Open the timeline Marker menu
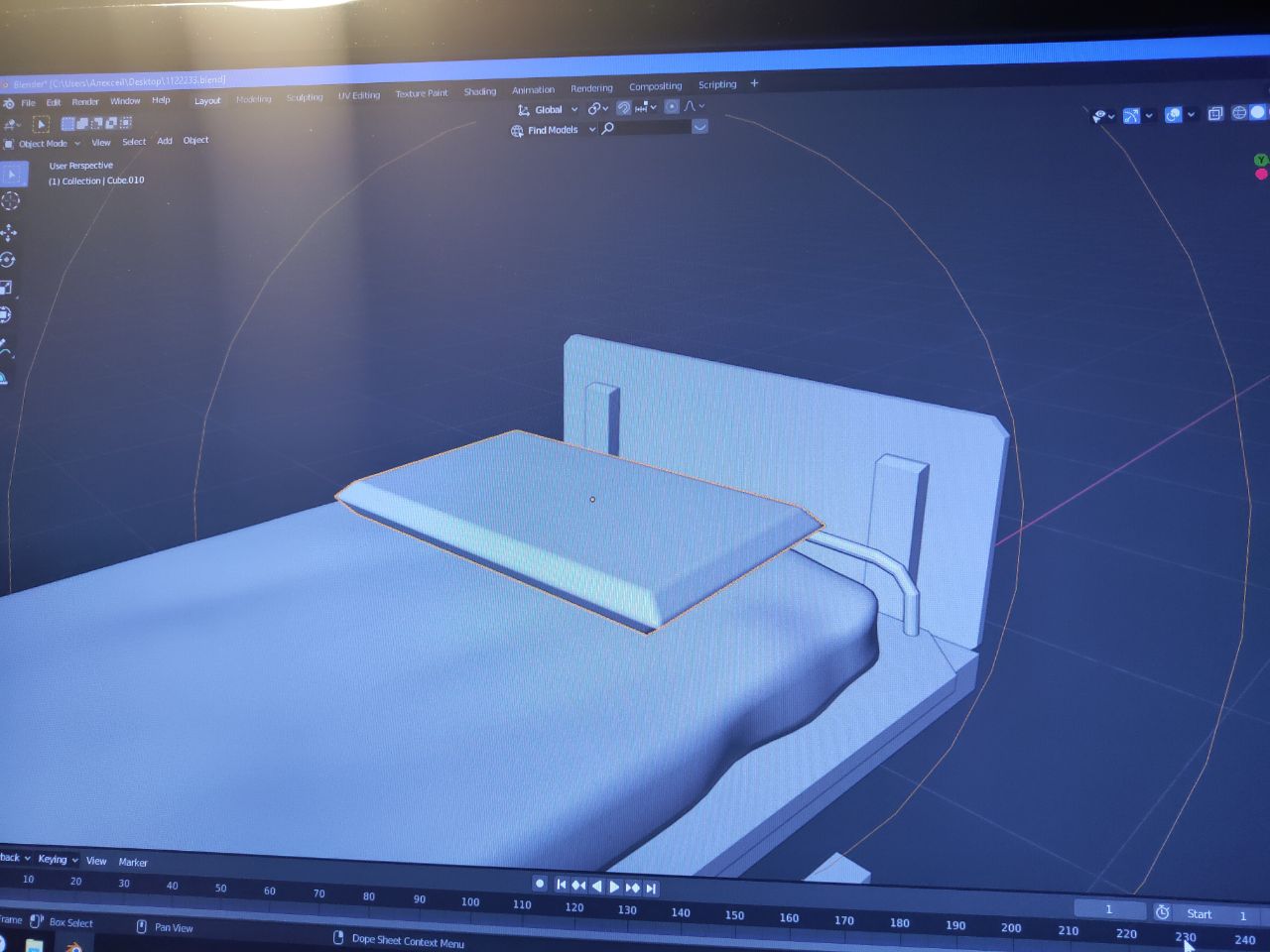The image size is (1270, 952). point(133,862)
